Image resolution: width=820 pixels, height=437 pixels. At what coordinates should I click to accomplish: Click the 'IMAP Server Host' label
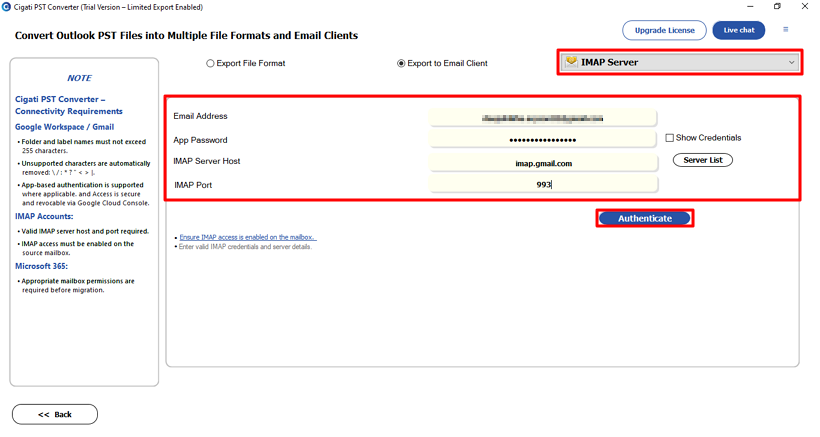point(207,161)
